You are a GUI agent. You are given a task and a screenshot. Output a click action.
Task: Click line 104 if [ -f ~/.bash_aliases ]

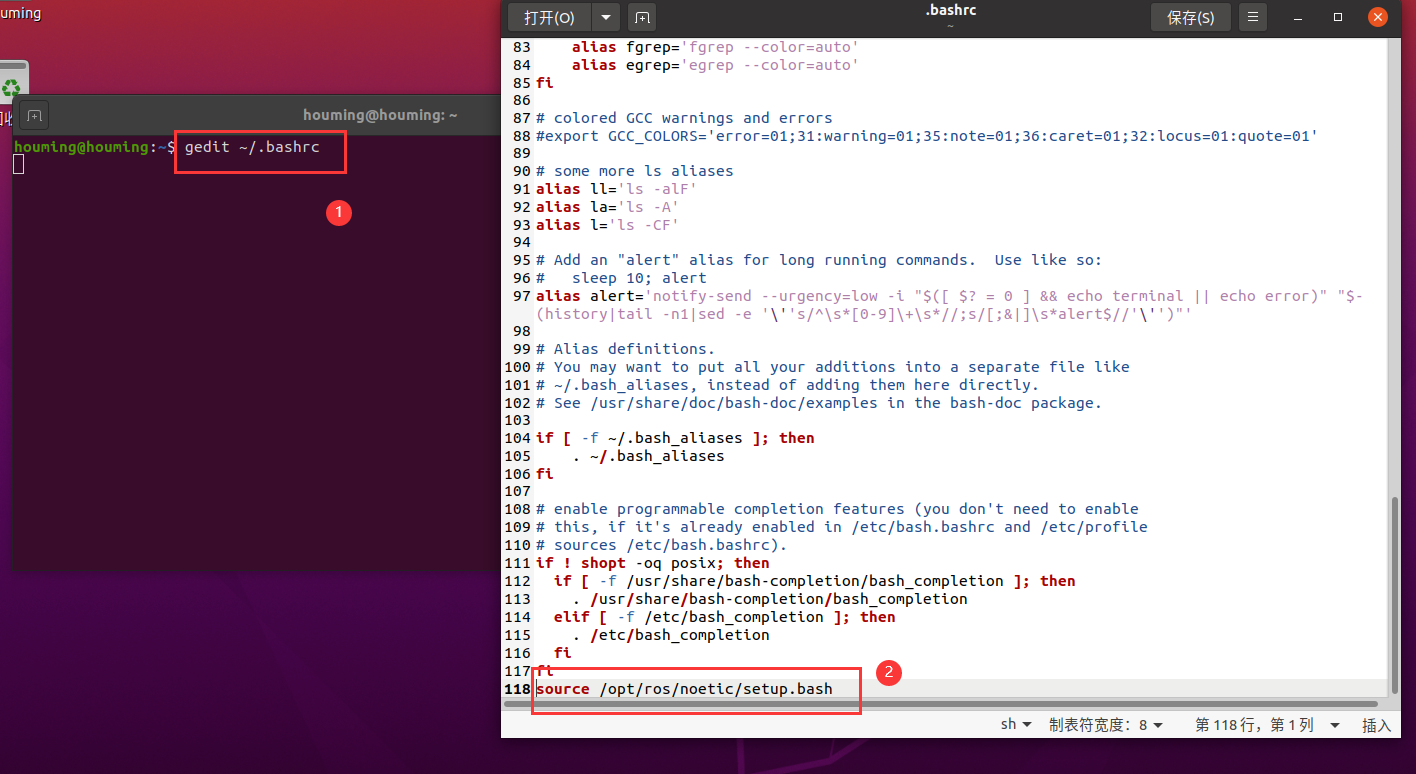point(675,438)
